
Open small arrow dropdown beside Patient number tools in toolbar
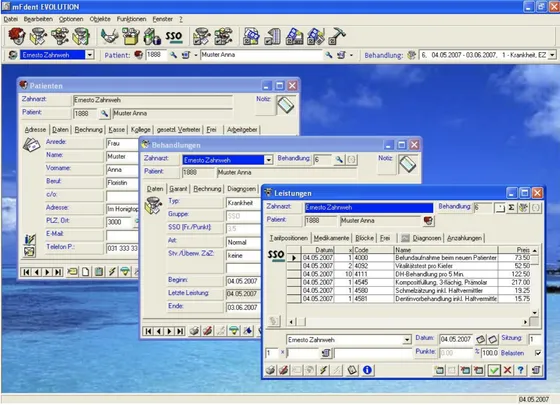(196, 55)
